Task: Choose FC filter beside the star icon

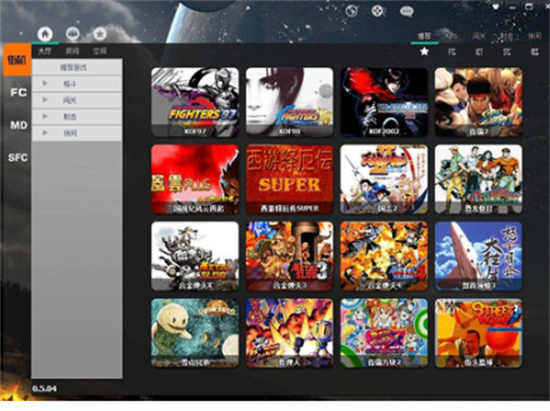Action: [x=452, y=52]
